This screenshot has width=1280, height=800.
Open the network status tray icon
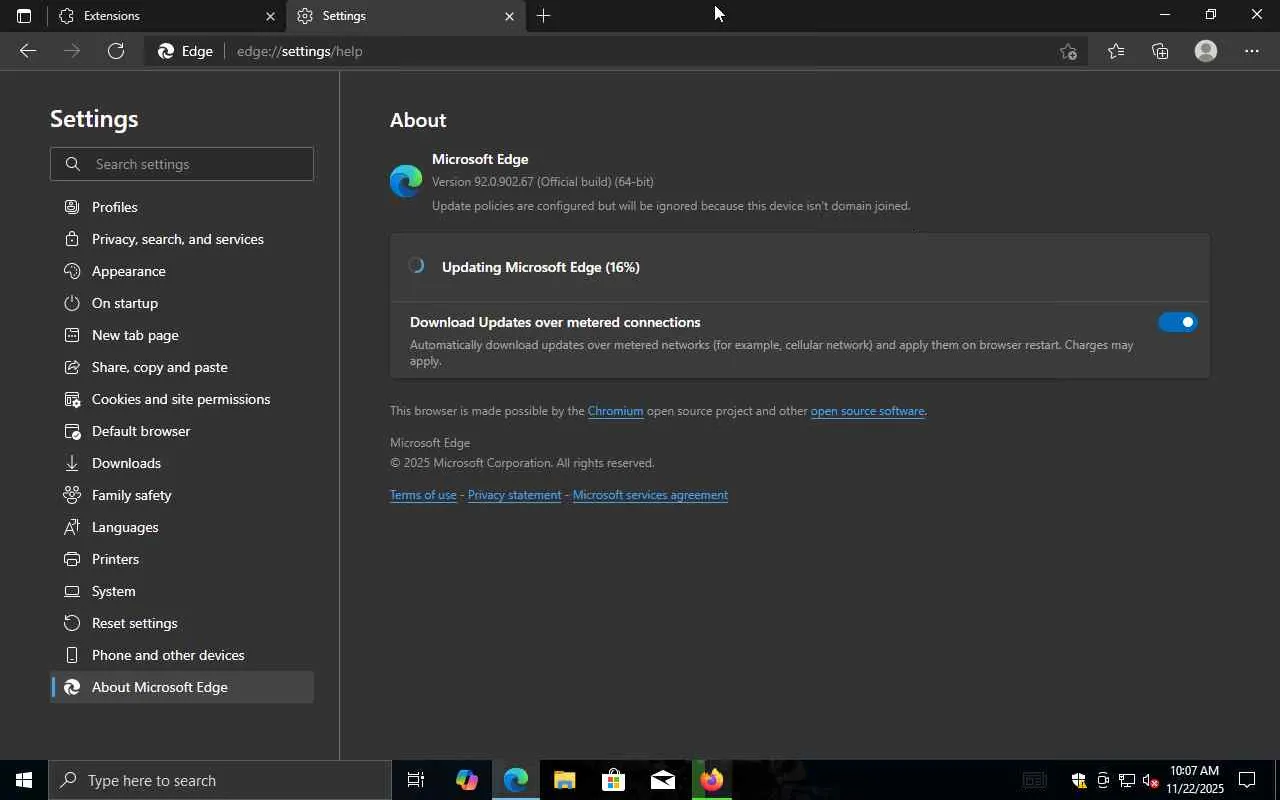1127,780
